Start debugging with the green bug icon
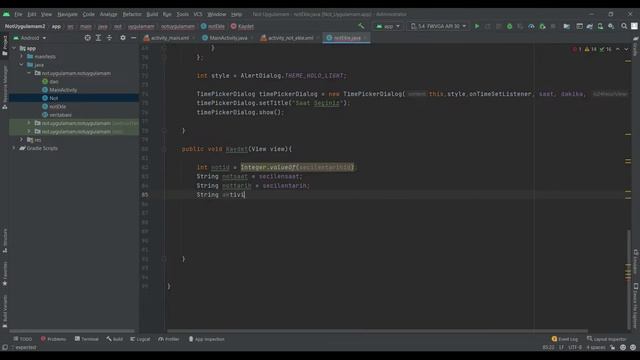 tap(509, 26)
